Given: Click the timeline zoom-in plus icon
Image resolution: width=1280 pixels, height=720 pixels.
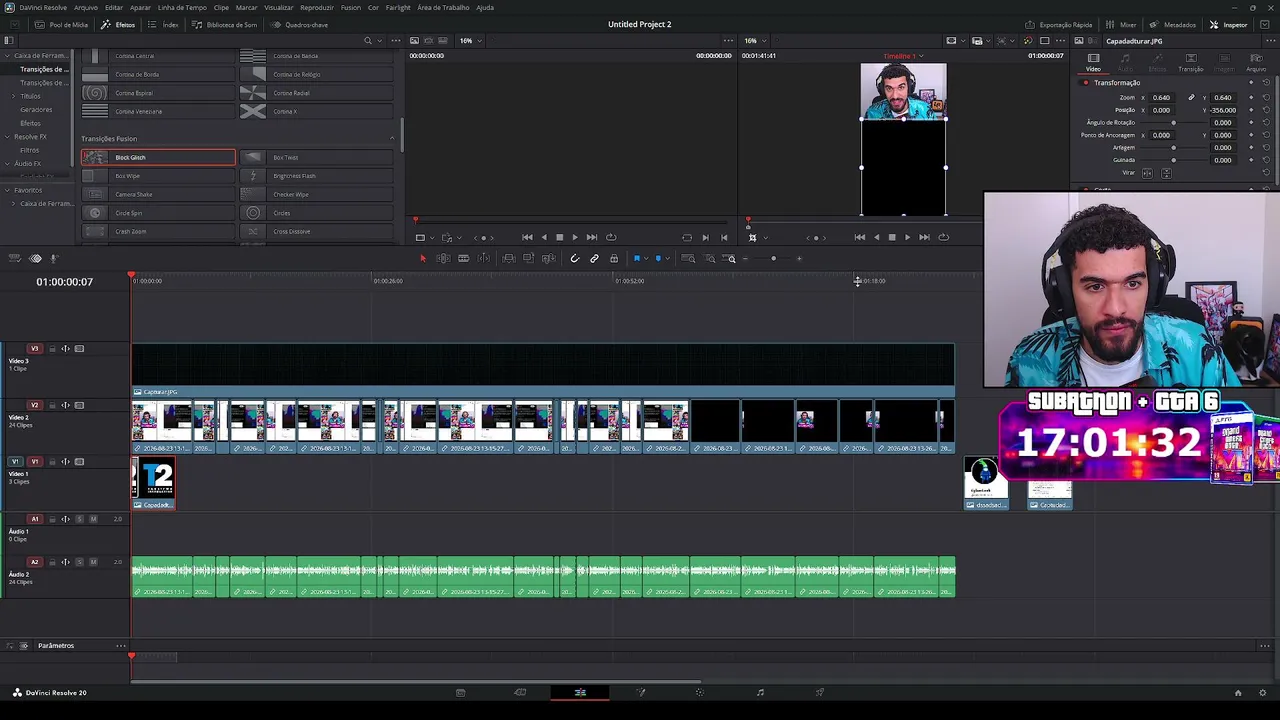Looking at the screenshot, I should coord(799,259).
